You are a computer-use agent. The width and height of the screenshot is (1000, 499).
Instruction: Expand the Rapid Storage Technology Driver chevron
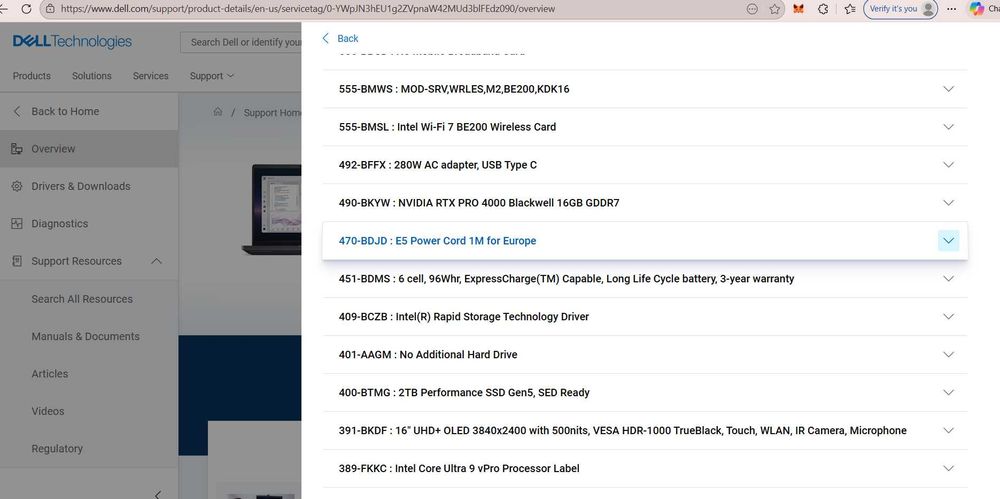[948, 317]
